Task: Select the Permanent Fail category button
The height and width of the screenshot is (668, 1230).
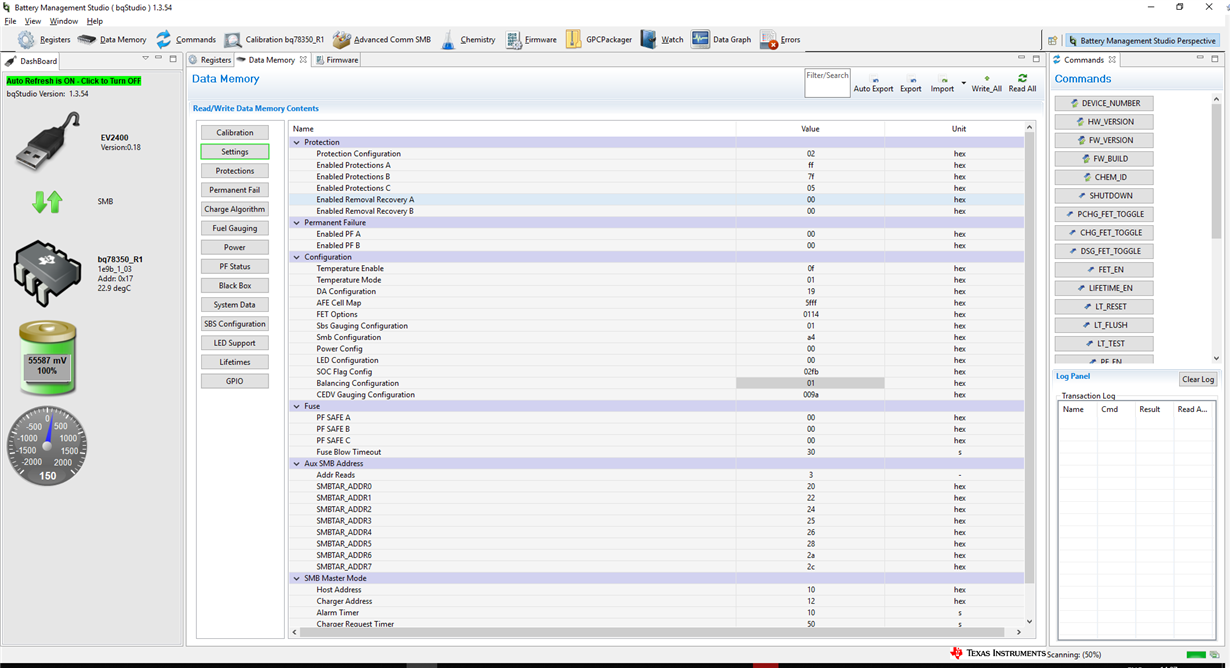Action: (235, 190)
